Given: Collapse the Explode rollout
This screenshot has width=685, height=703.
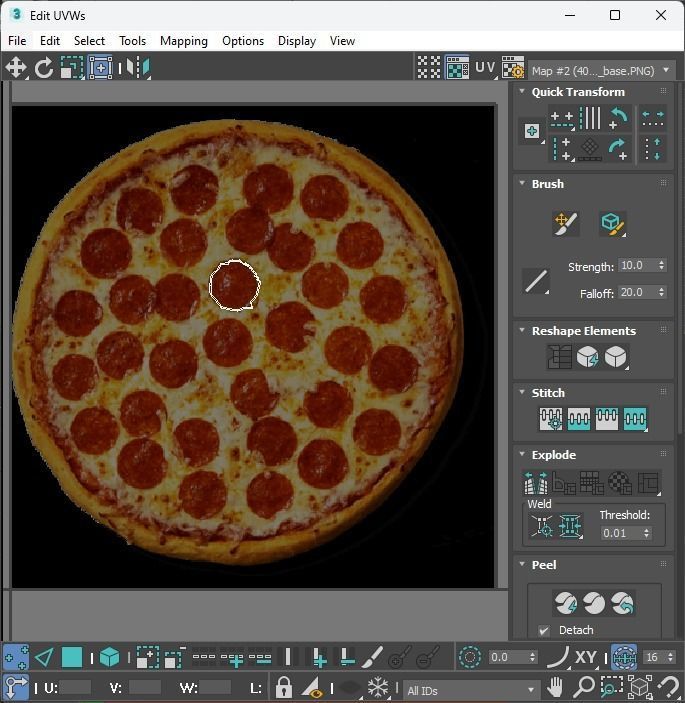Looking at the screenshot, I should coord(522,454).
